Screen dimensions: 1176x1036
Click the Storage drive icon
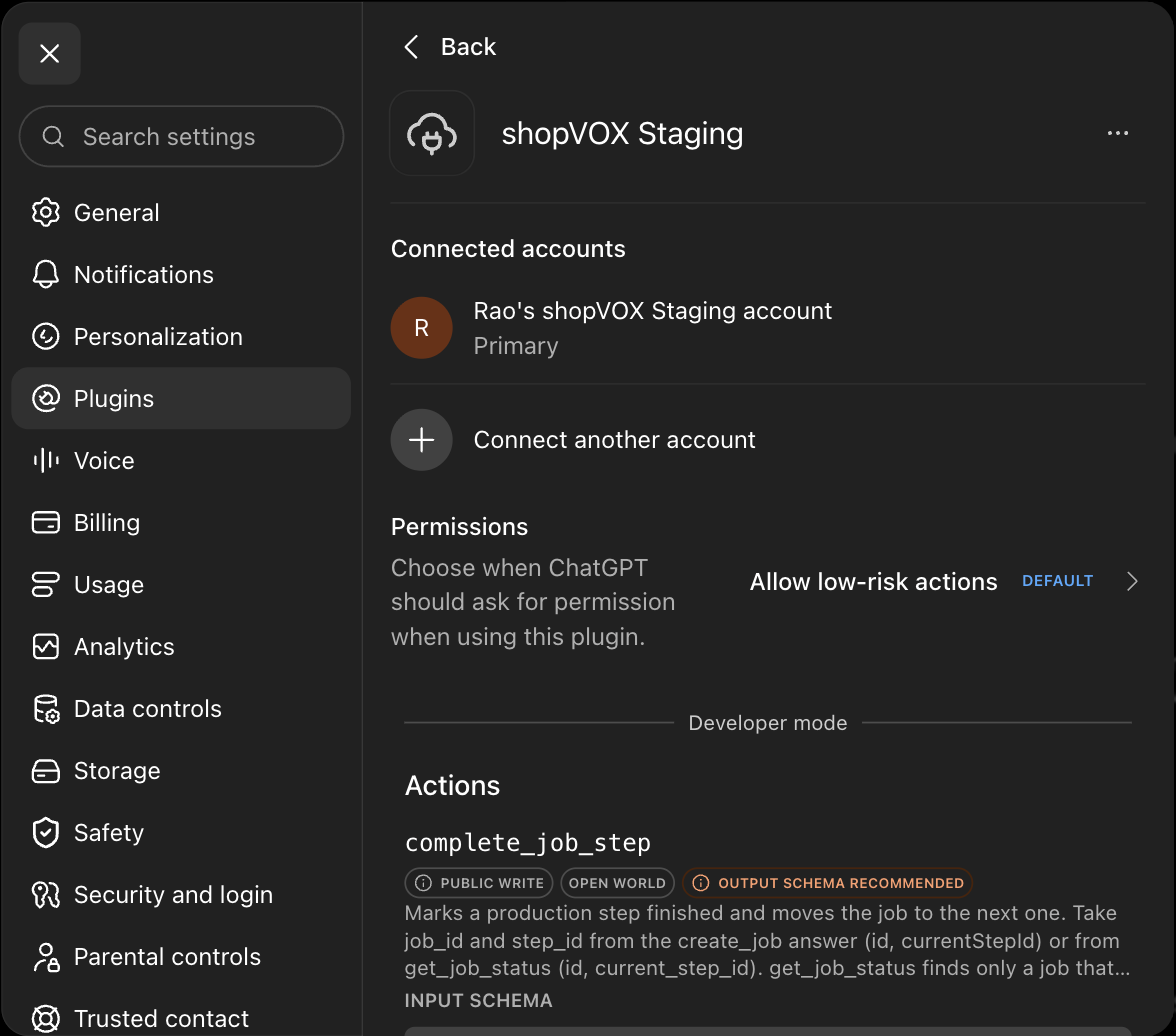[x=46, y=770]
